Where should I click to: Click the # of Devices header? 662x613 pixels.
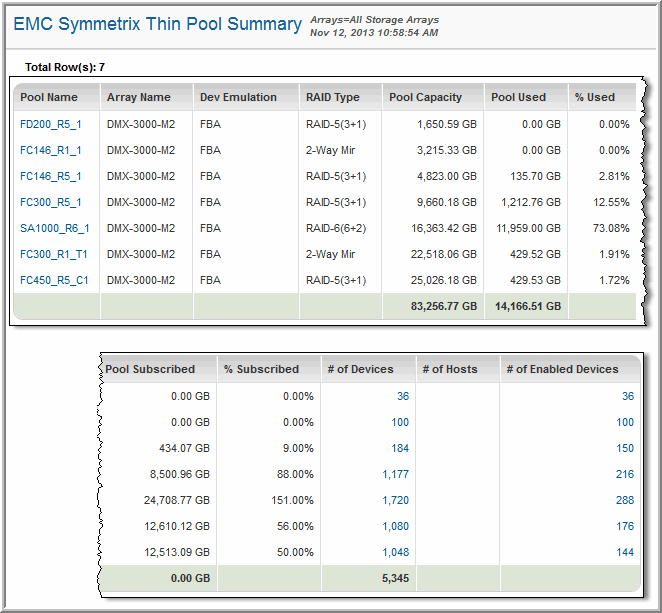coord(360,369)
